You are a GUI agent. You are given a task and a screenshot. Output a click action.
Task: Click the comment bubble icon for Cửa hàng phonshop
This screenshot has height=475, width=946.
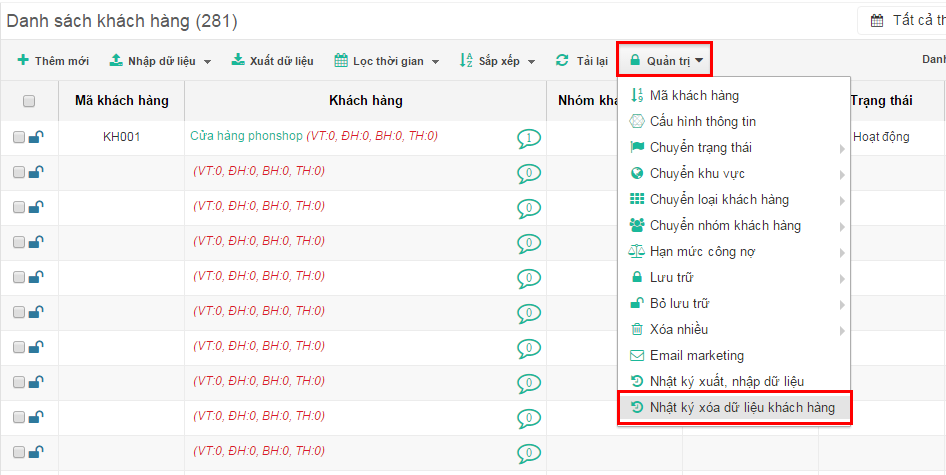click(529, 138)
